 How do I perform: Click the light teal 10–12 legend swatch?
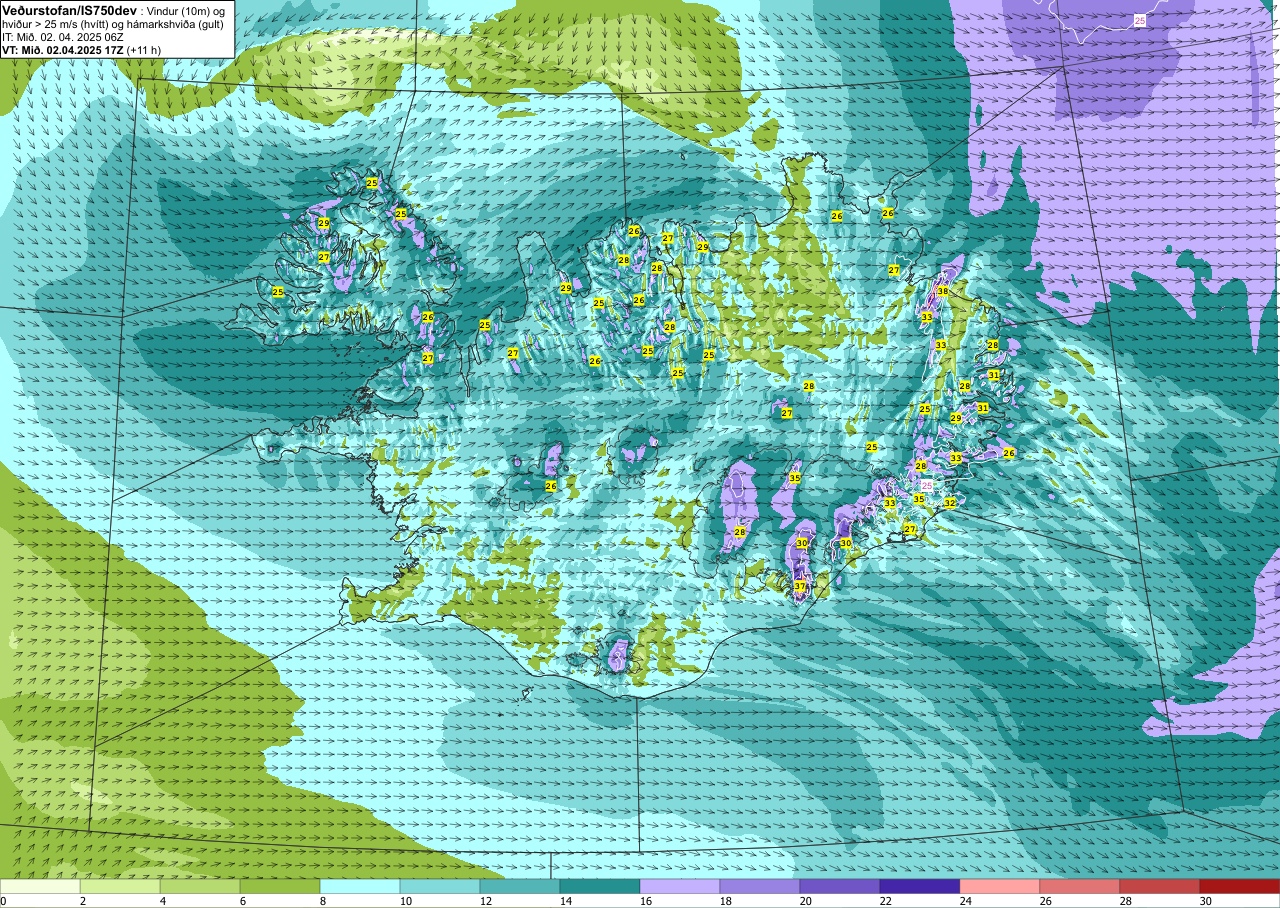pyautogui.click(x=440, y=886)
